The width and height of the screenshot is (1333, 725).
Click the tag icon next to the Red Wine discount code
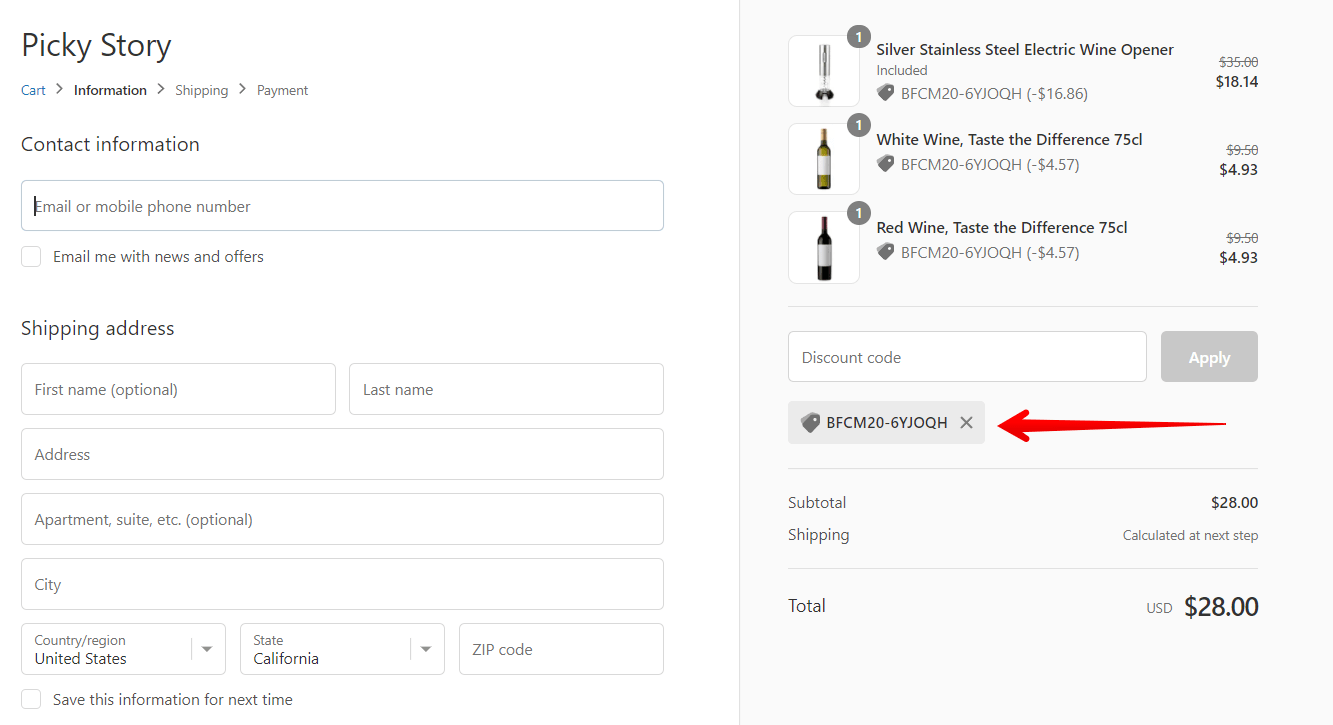pos(884,252)
